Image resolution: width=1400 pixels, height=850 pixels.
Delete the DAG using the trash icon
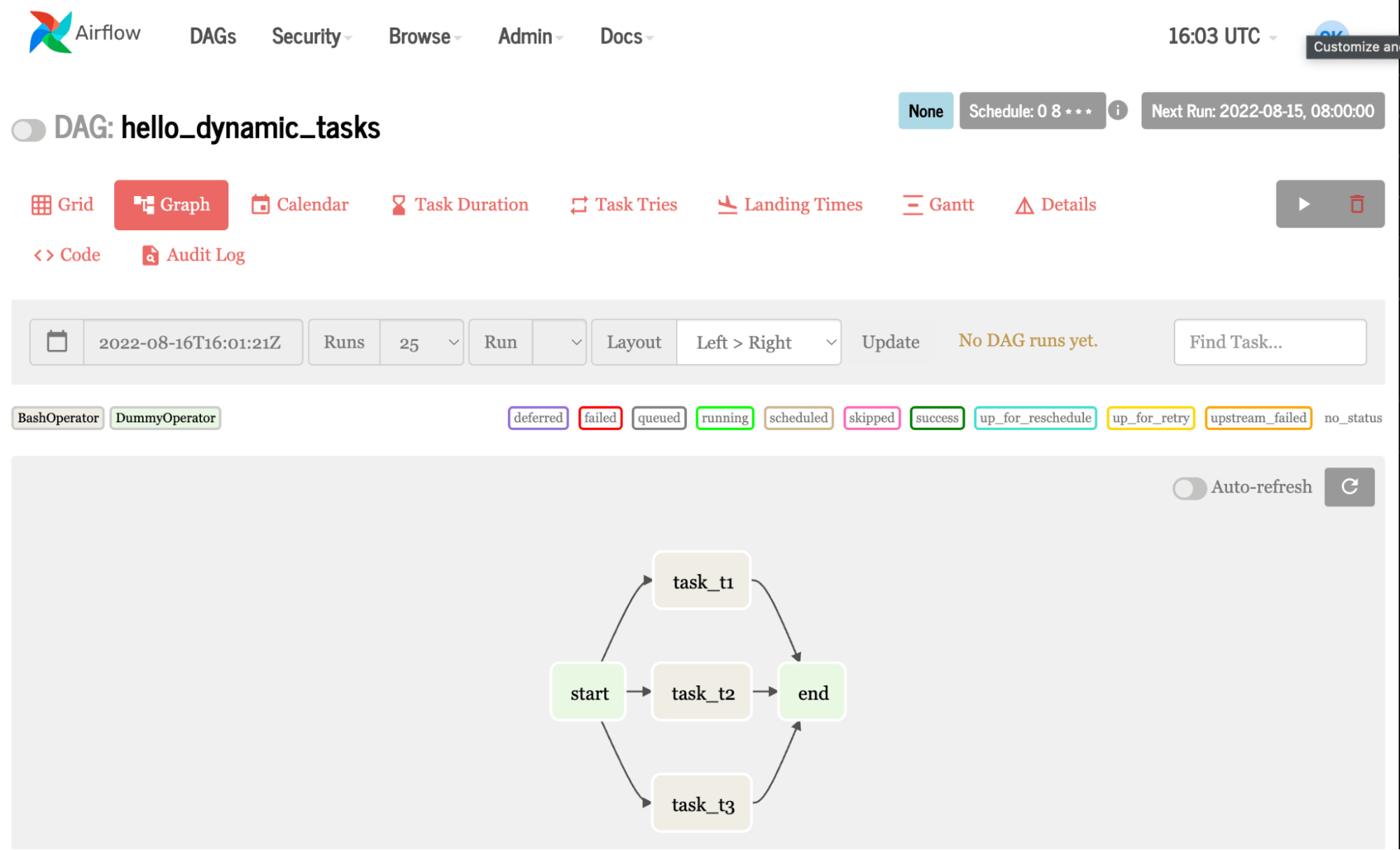1357,204
